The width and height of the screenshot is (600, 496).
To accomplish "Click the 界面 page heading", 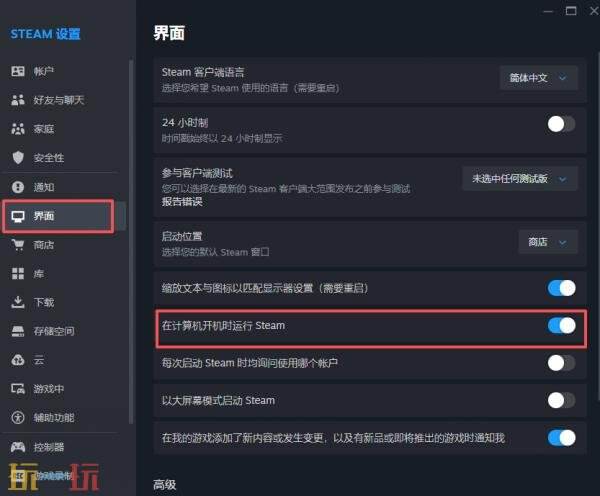I will [x=169, y=33].
